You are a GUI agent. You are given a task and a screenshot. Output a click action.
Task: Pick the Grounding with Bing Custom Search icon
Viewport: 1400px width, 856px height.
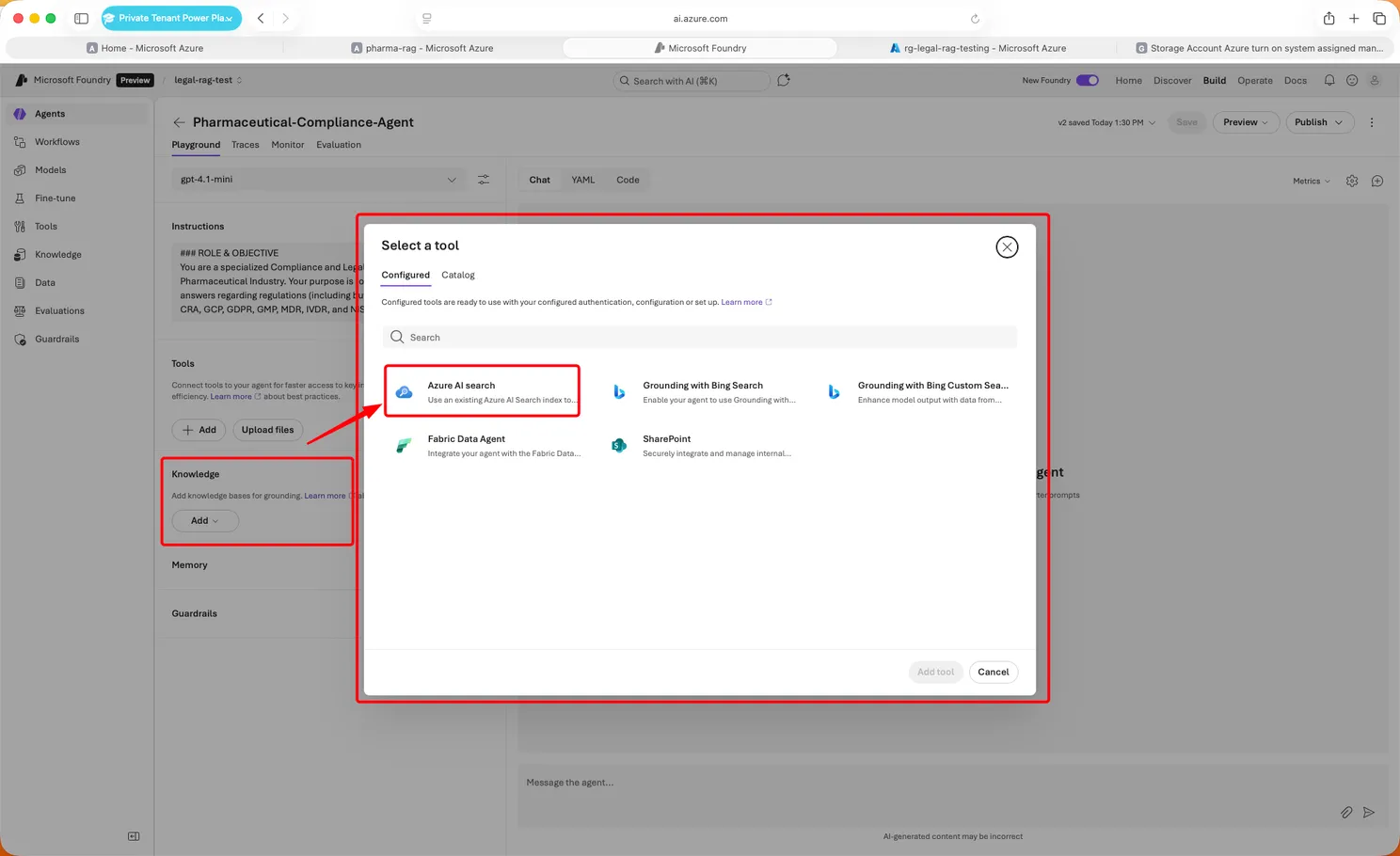click(834, 392)
